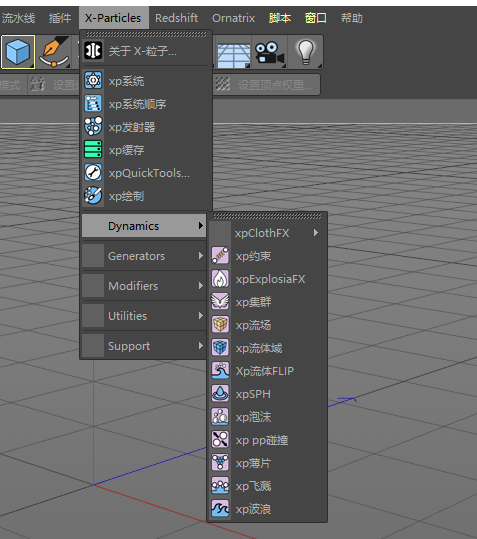Open the X-Particles menu
Screen dimensions: 477x539
(113, 18)
